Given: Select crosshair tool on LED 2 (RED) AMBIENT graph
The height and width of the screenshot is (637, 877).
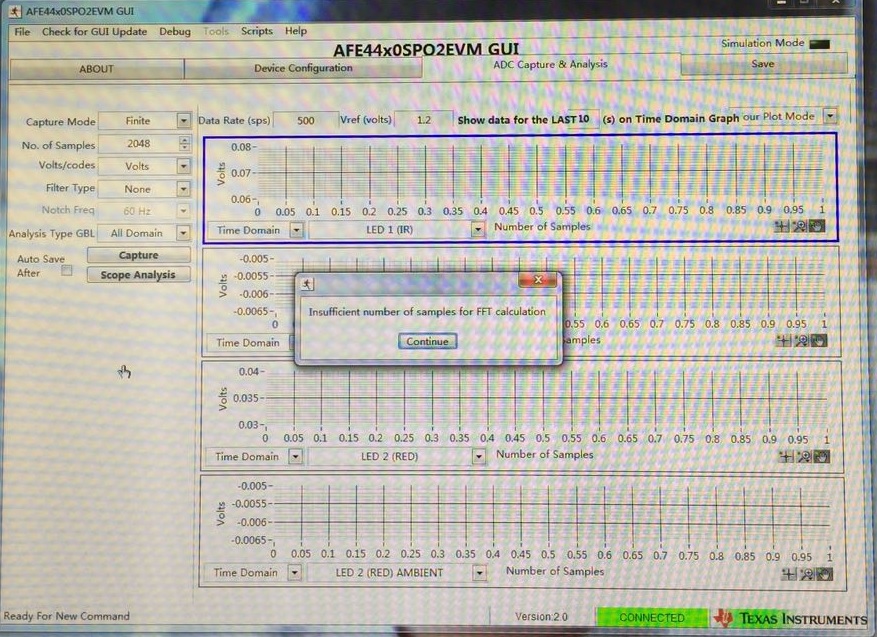Looking at the screenshot, I should tap(789, 574).
